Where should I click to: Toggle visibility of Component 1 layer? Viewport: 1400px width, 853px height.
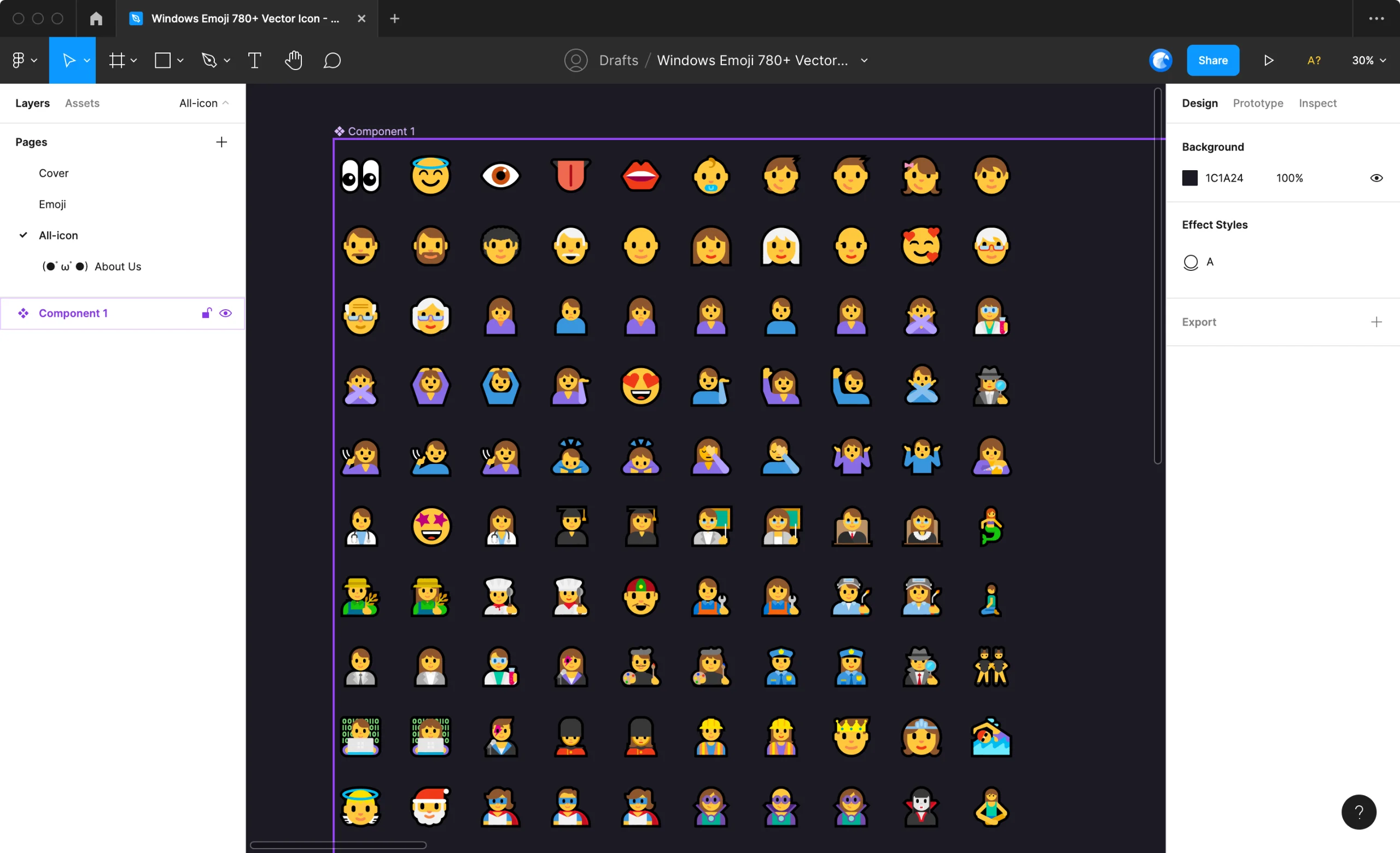tap(225, 313)
